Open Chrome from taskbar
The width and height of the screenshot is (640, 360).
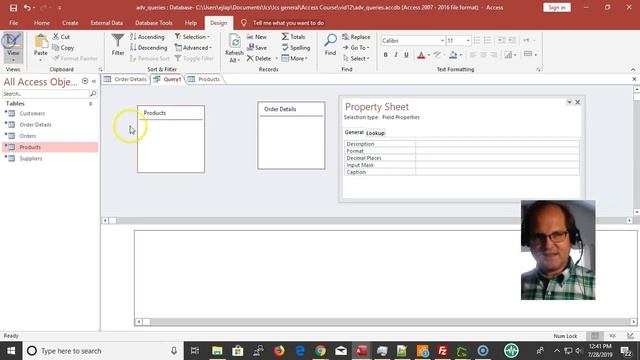(320, 351)
